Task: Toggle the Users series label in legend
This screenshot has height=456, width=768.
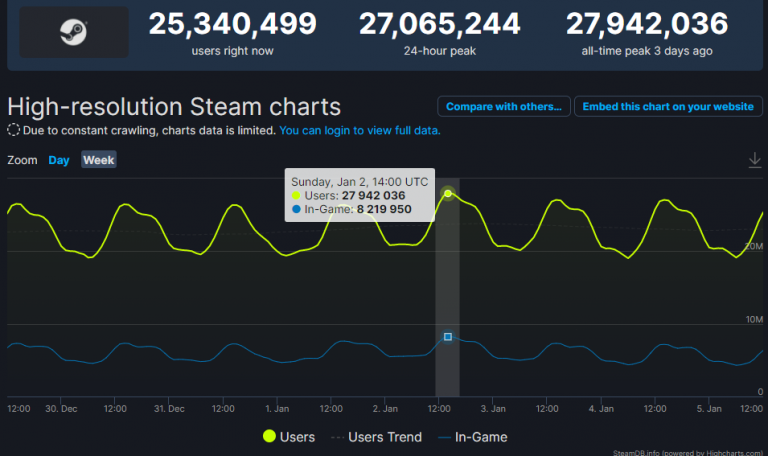Action: point(298,437)
